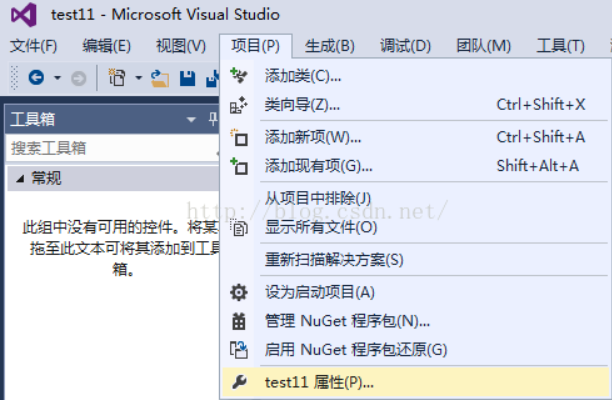Open the 工具(T) menu
The height and width of the screenshot is (400, 612).
(x=560, y=46)
